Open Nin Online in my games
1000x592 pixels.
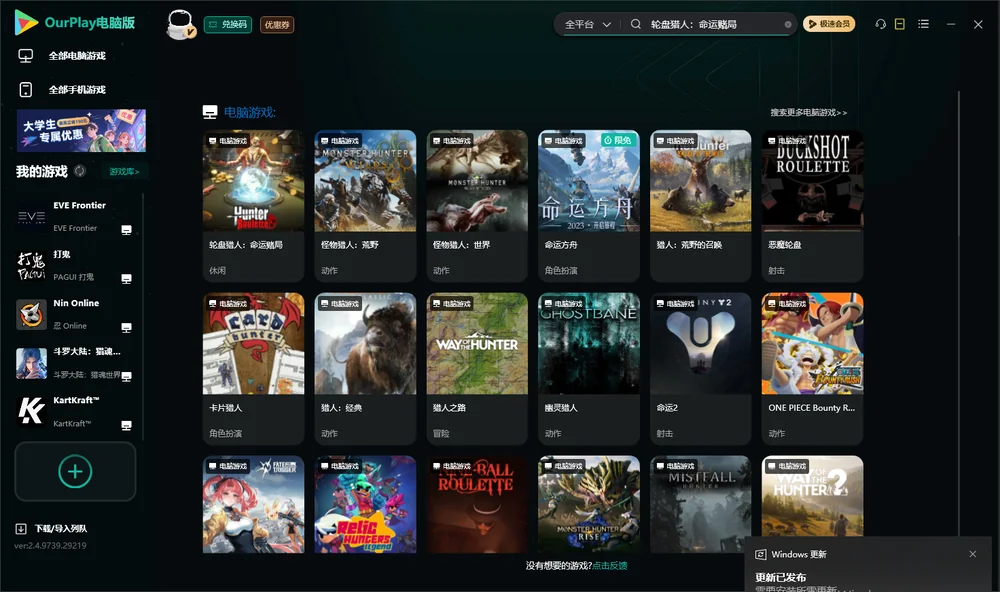(x=75, y=314)
